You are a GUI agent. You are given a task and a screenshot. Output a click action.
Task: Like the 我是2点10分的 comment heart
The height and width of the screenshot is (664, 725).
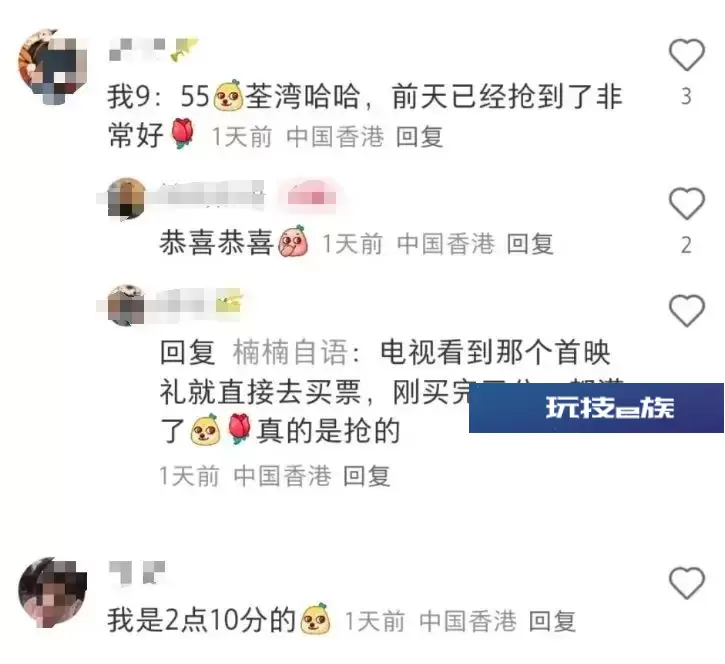687,582
